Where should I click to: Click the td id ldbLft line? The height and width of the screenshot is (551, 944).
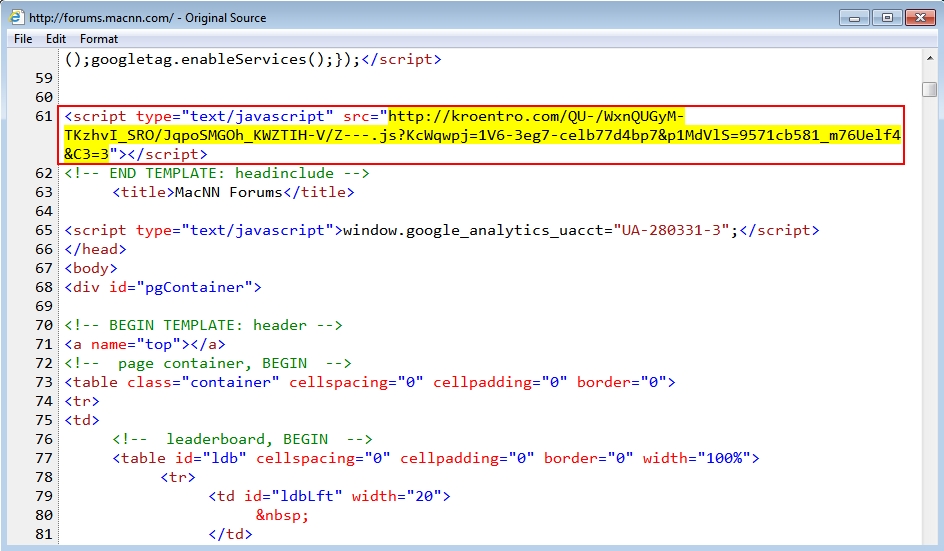pos(330,496)
